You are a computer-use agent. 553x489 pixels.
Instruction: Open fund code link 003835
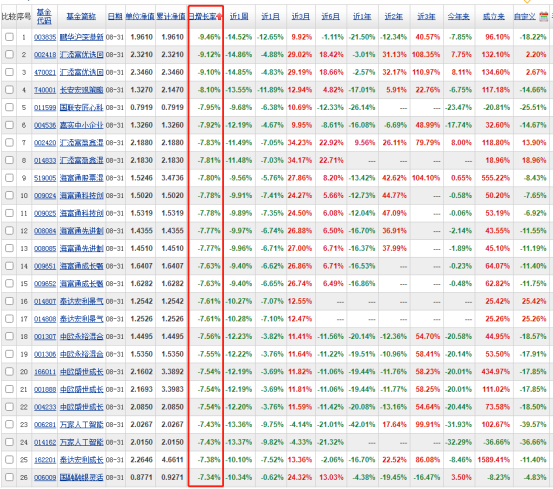click(45, 37)
